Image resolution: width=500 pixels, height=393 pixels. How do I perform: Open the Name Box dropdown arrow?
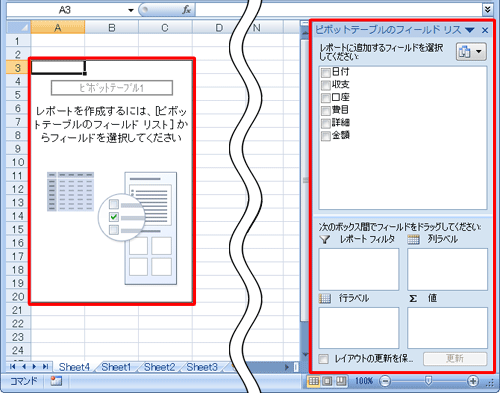[131, 10]
